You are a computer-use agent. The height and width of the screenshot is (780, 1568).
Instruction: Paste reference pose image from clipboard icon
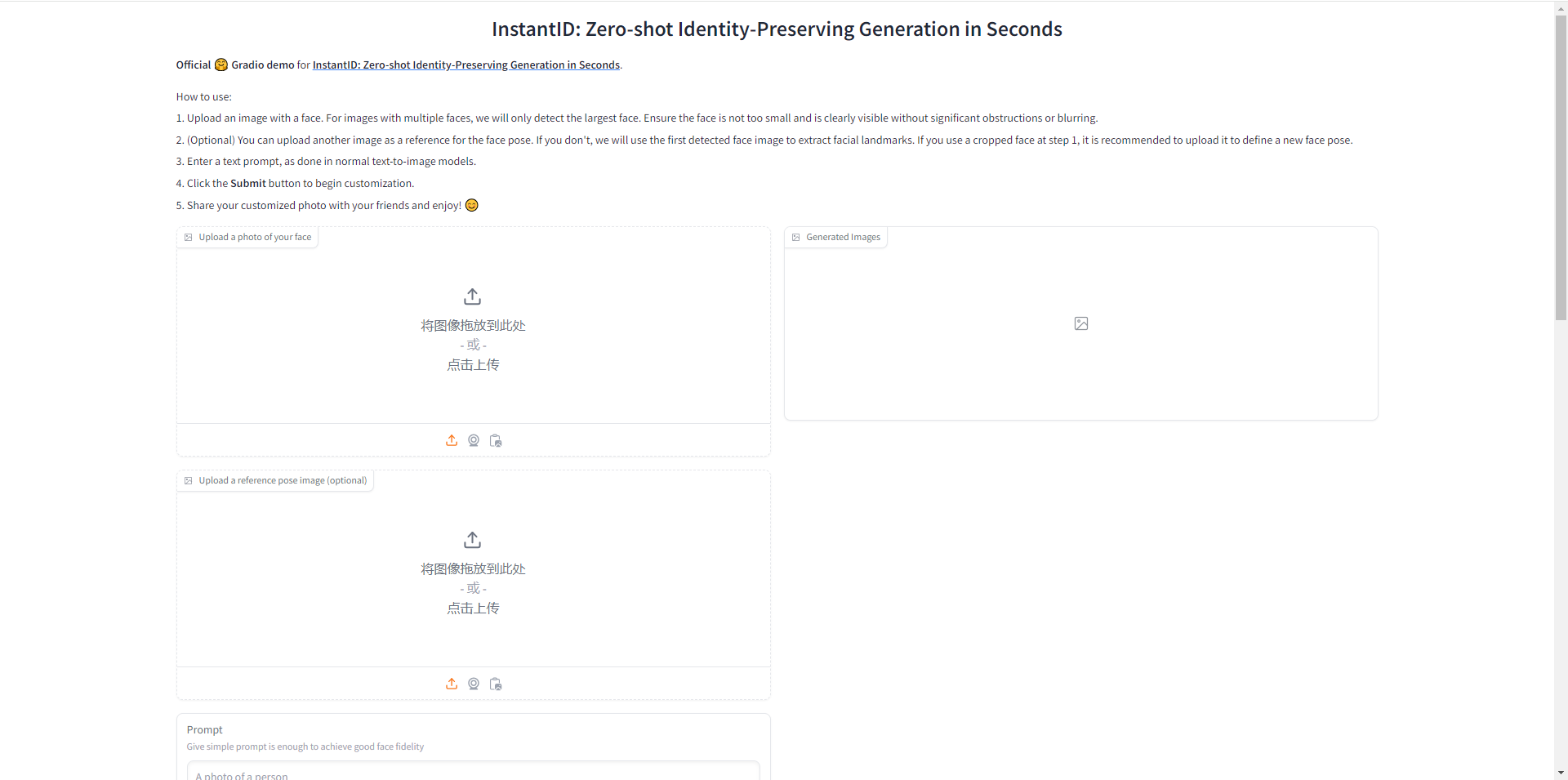(x=496, y=684)
